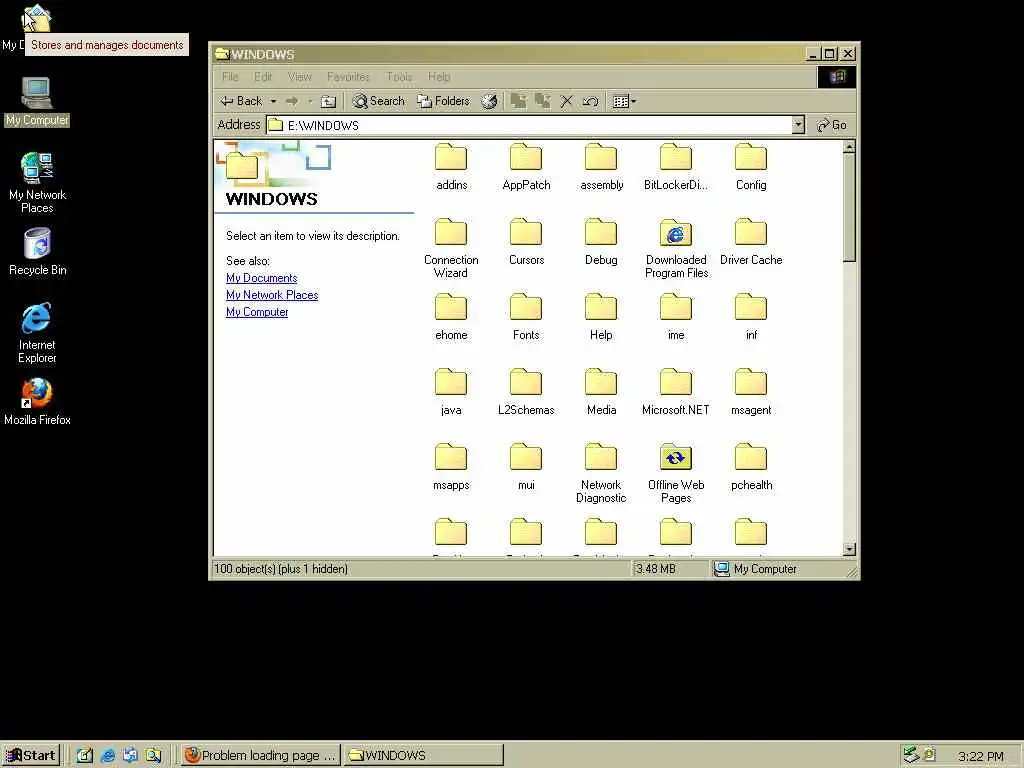Viewport: 1024px width, 768px height.
Task: Select the Driver Cache folder
Action: (751, 242)
